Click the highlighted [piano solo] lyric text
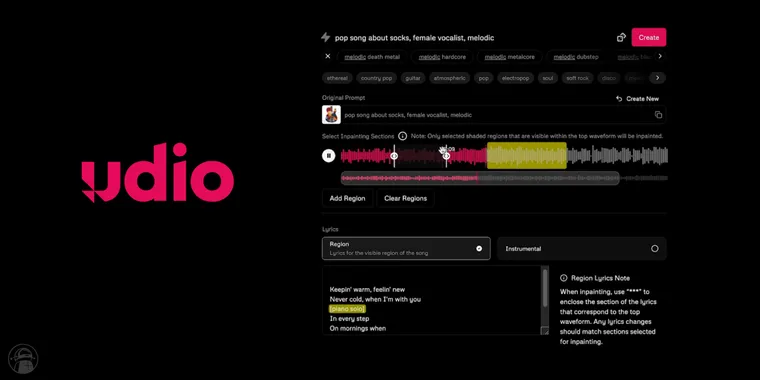Screen dimensions: 760x380 [x=347, y=309]
